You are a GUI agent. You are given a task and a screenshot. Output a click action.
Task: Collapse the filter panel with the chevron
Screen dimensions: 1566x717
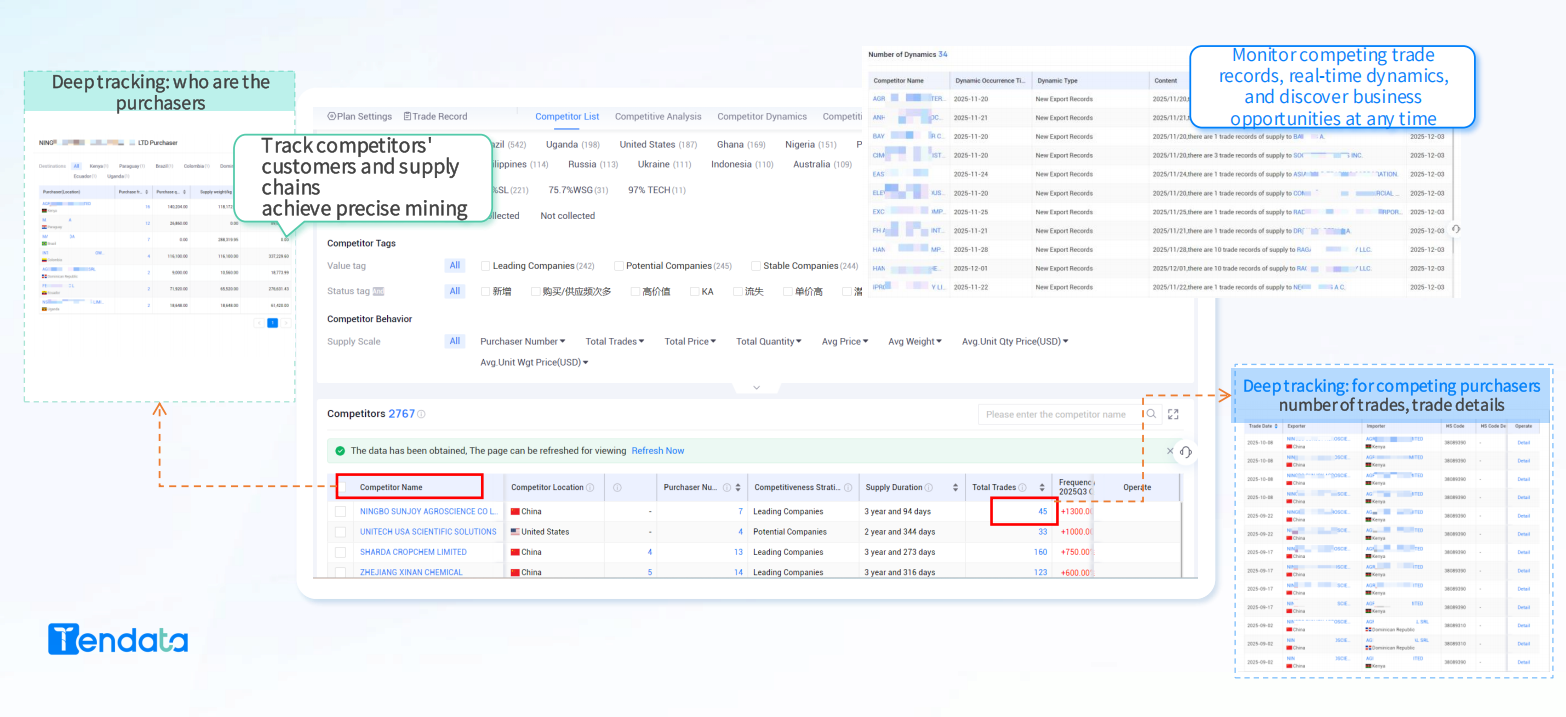(x=755, y=387)
